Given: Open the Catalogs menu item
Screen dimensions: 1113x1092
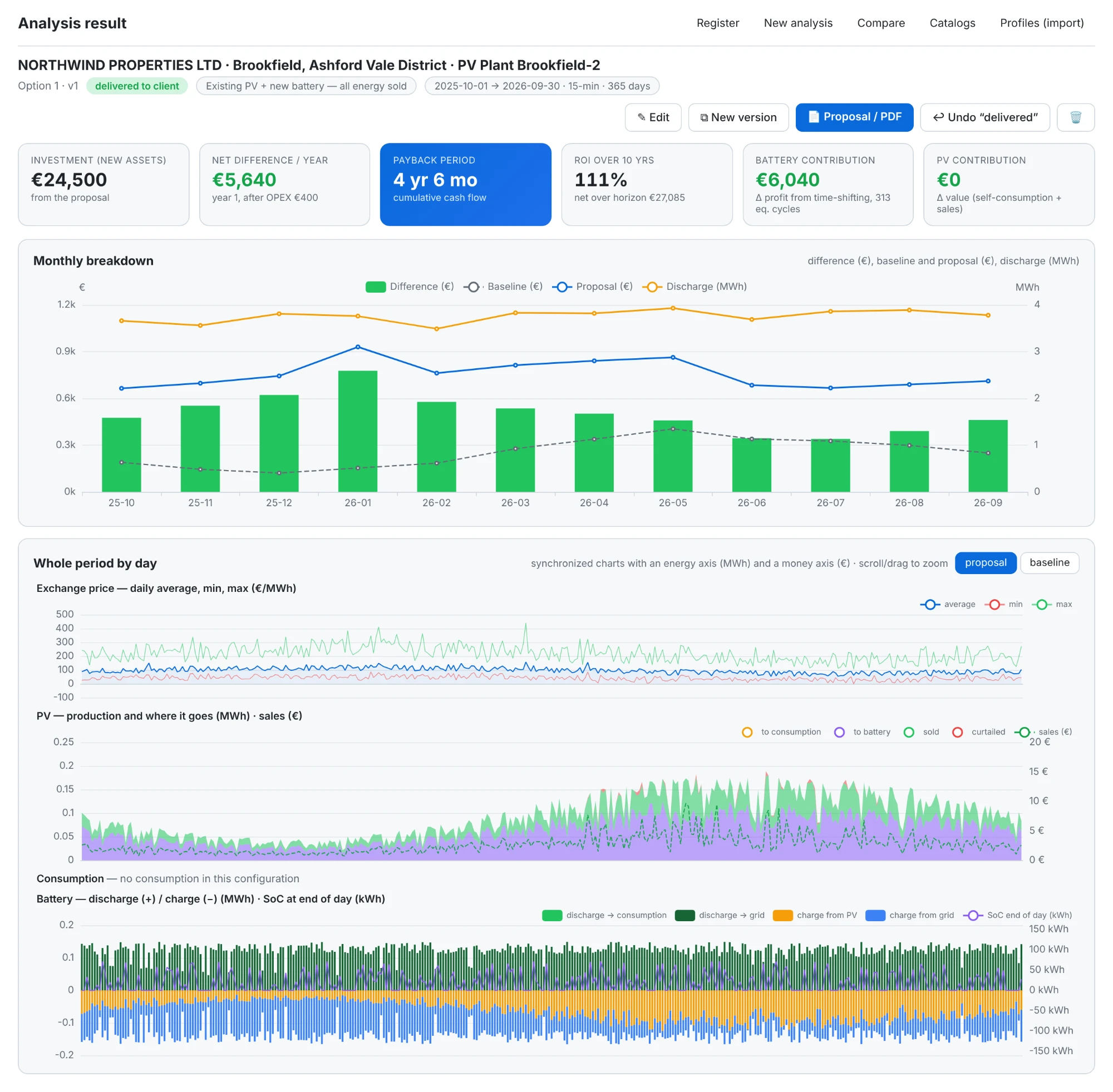Looking at the screenshot, I should pyautogui.click(x=952, y=23).
